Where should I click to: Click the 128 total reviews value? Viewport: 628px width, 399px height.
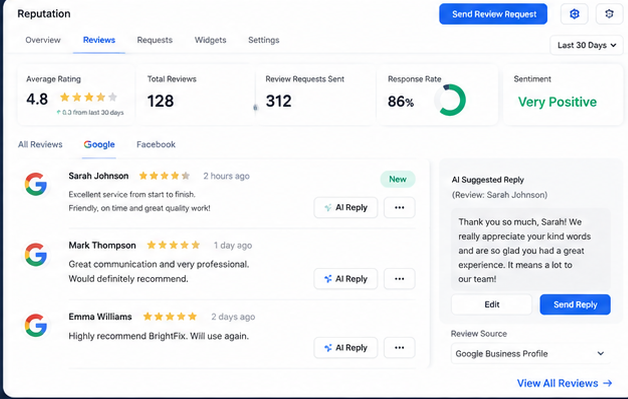pos(160,101)
